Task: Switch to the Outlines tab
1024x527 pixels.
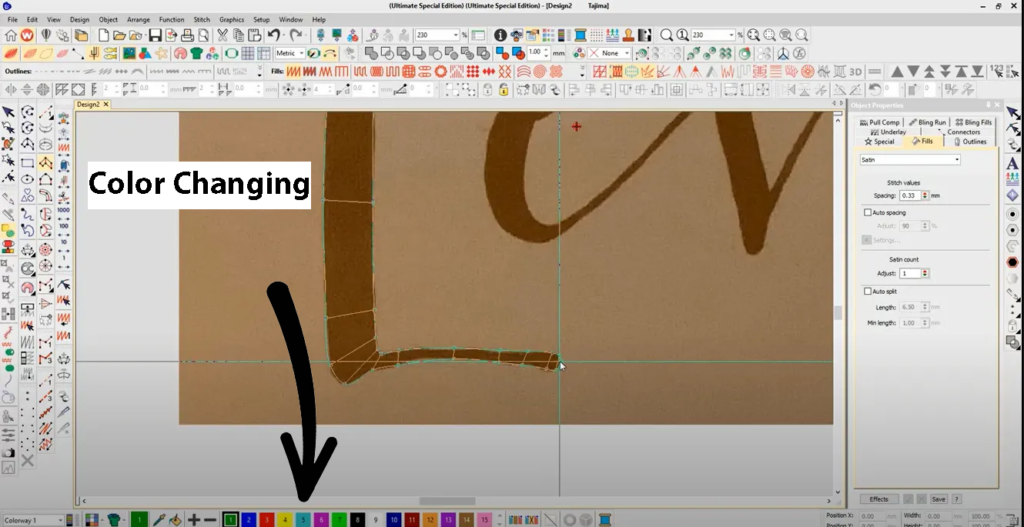Action: pos(970,141)
